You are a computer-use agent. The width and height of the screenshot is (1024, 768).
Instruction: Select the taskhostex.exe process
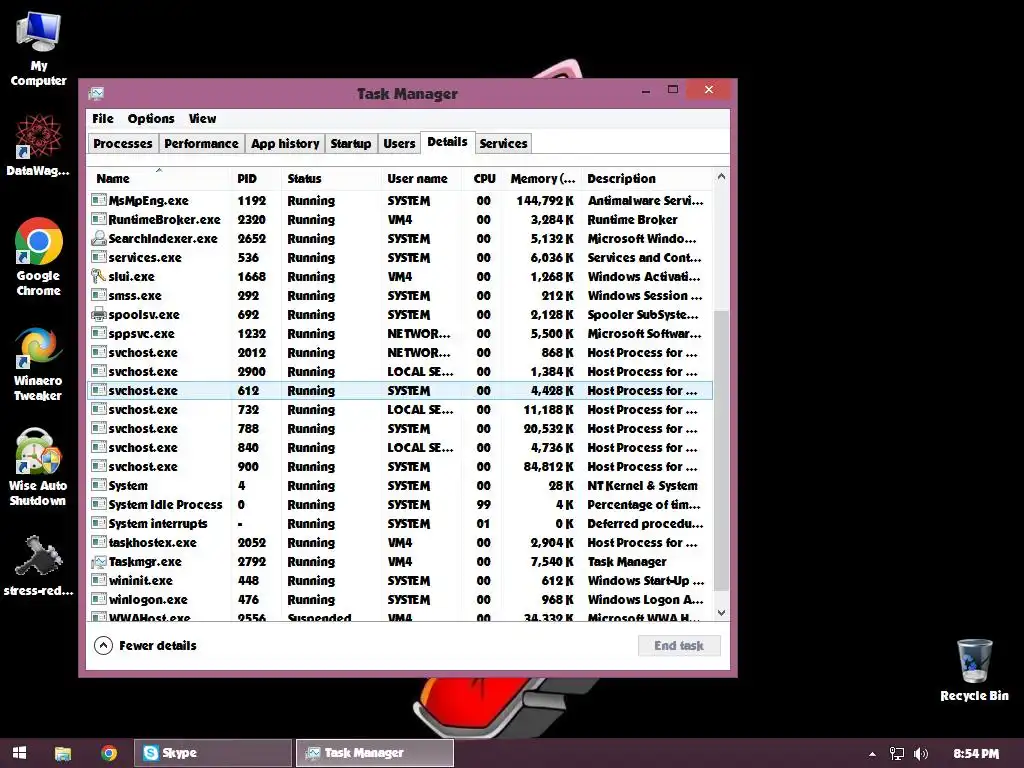(x=400, y=542)
